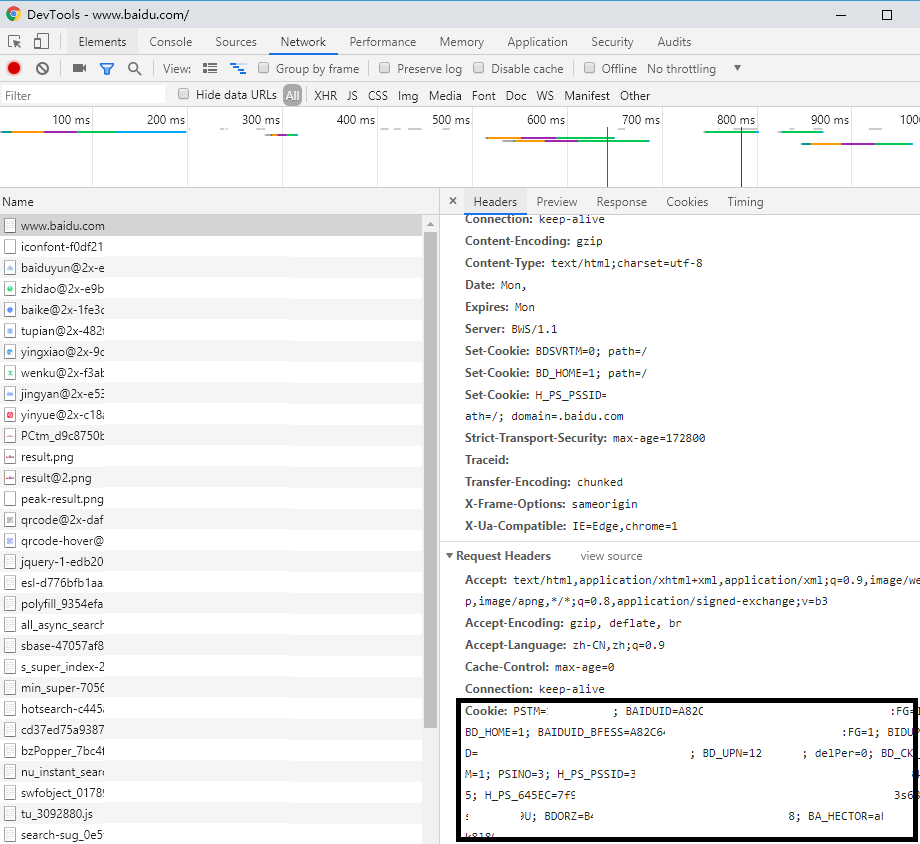Open the Preview tab

pos(557,201)
